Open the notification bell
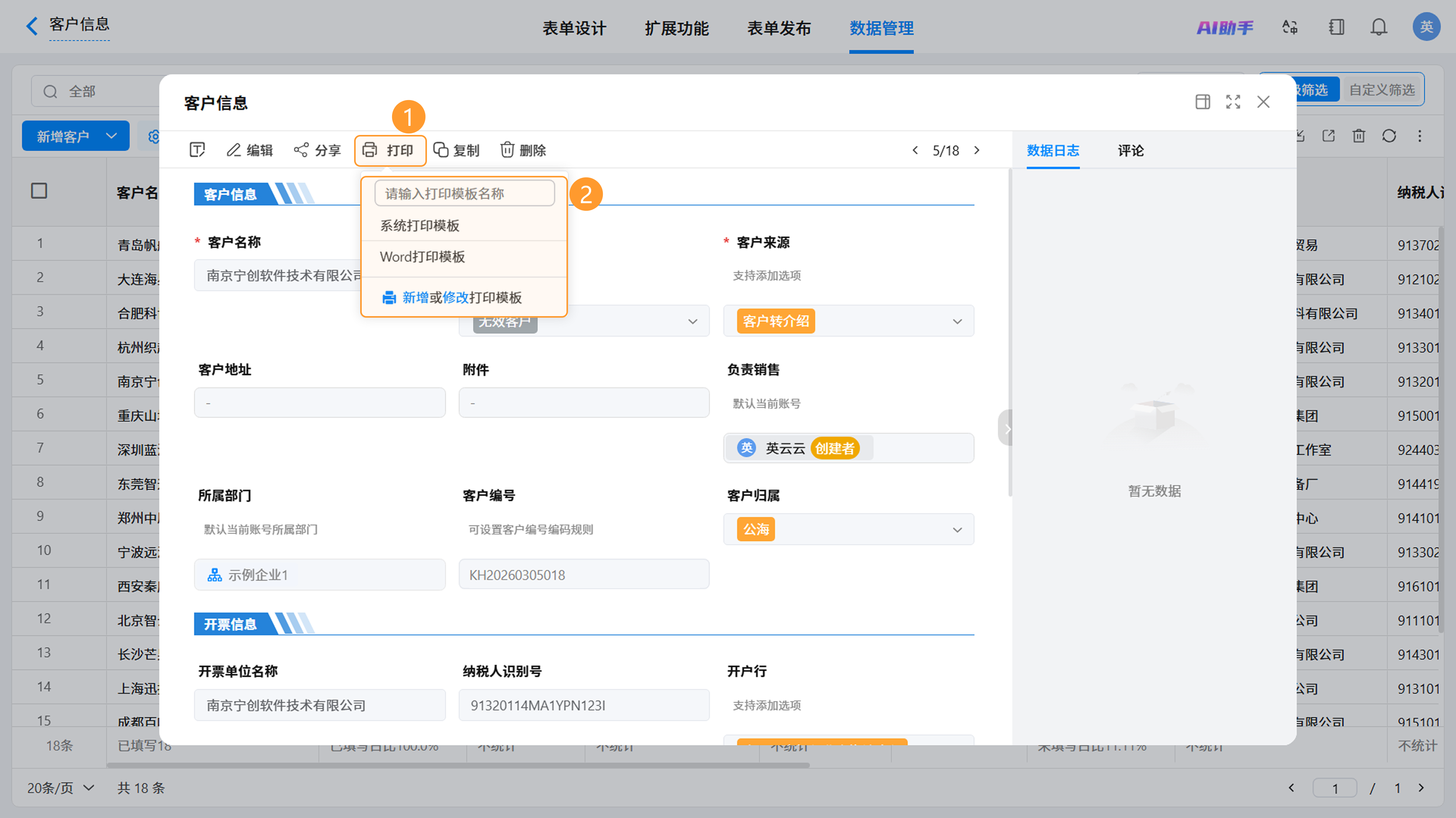Image resolution: width=1456 pixels, height=818 pixels. [1379, 27]
